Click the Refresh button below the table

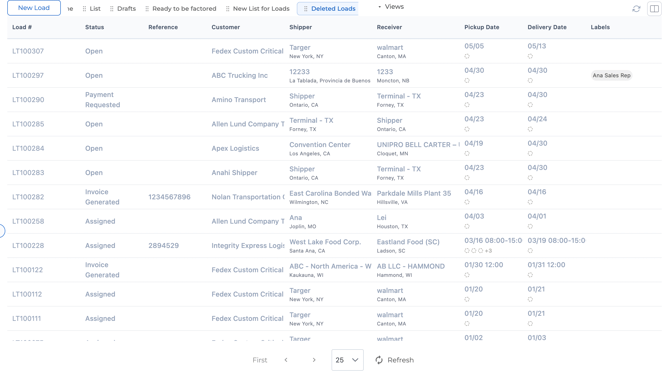click(394, 360)
